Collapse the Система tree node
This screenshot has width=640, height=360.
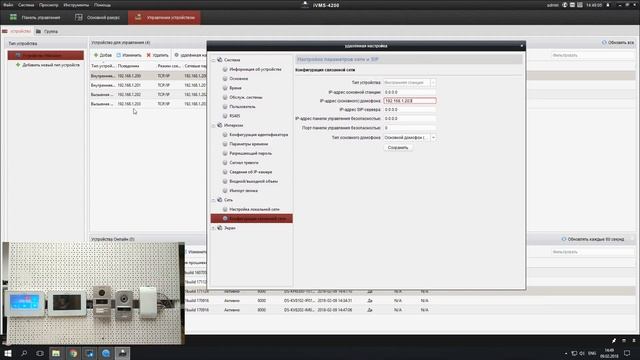[213, 60]
